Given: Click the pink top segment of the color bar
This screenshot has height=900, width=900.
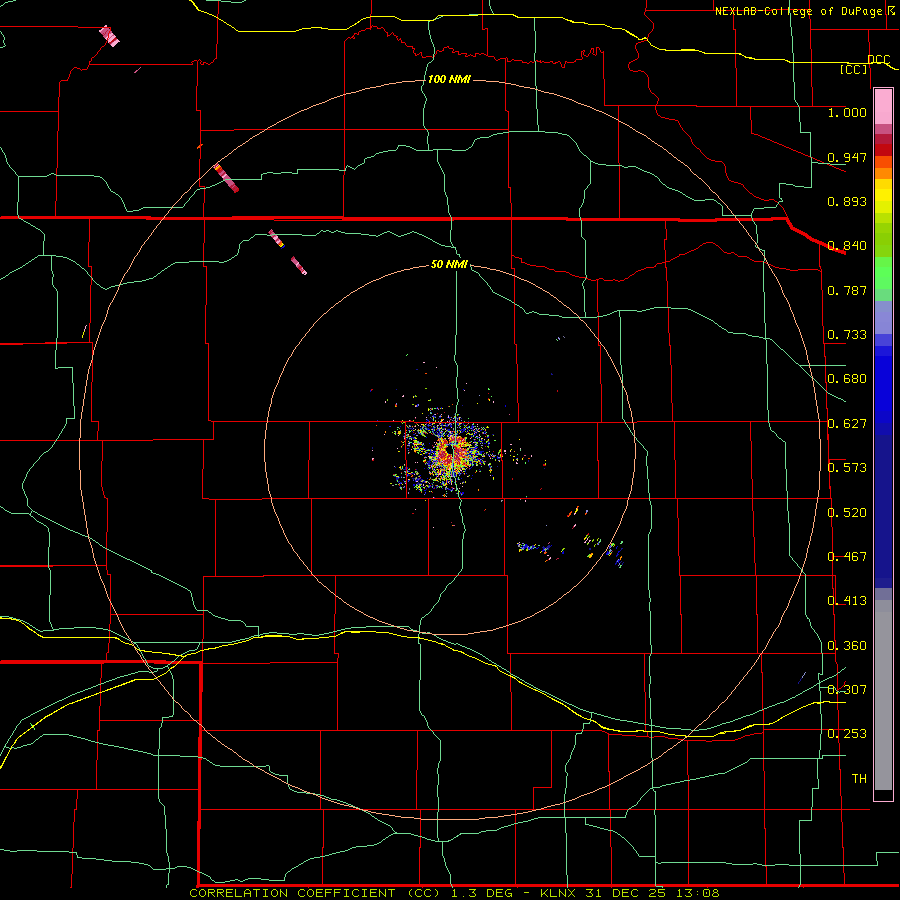Looking at the screenshot, I should [883, 106].
